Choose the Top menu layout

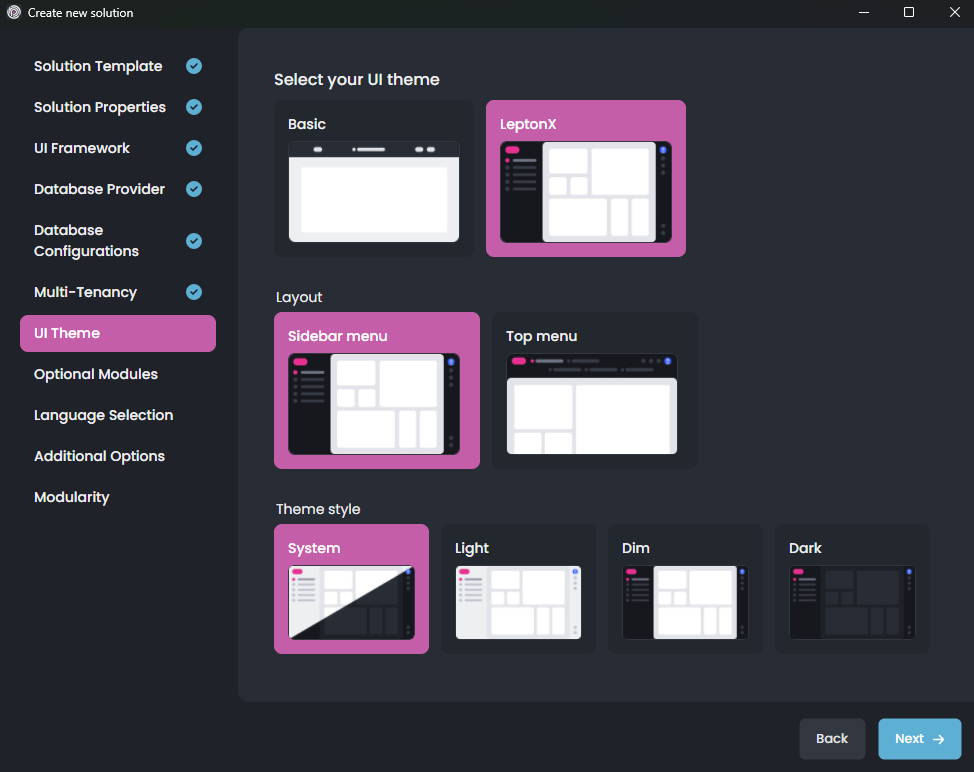point(593,390)
